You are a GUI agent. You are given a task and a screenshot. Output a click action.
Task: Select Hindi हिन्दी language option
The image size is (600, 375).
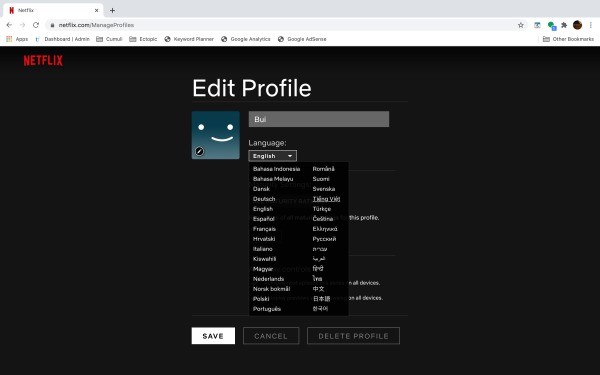pyautogui.click(x=318, y=269)
